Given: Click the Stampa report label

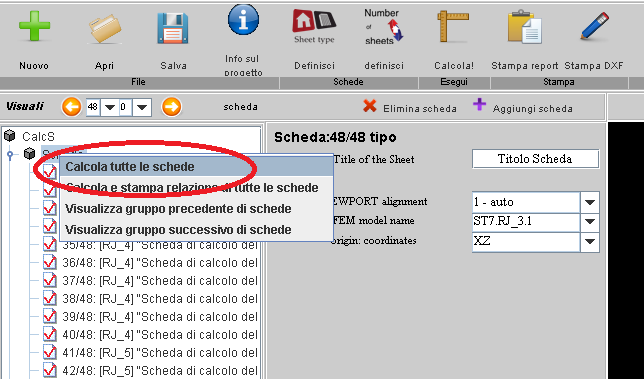Looking at the screenshot, I should (x=525, y=66).
